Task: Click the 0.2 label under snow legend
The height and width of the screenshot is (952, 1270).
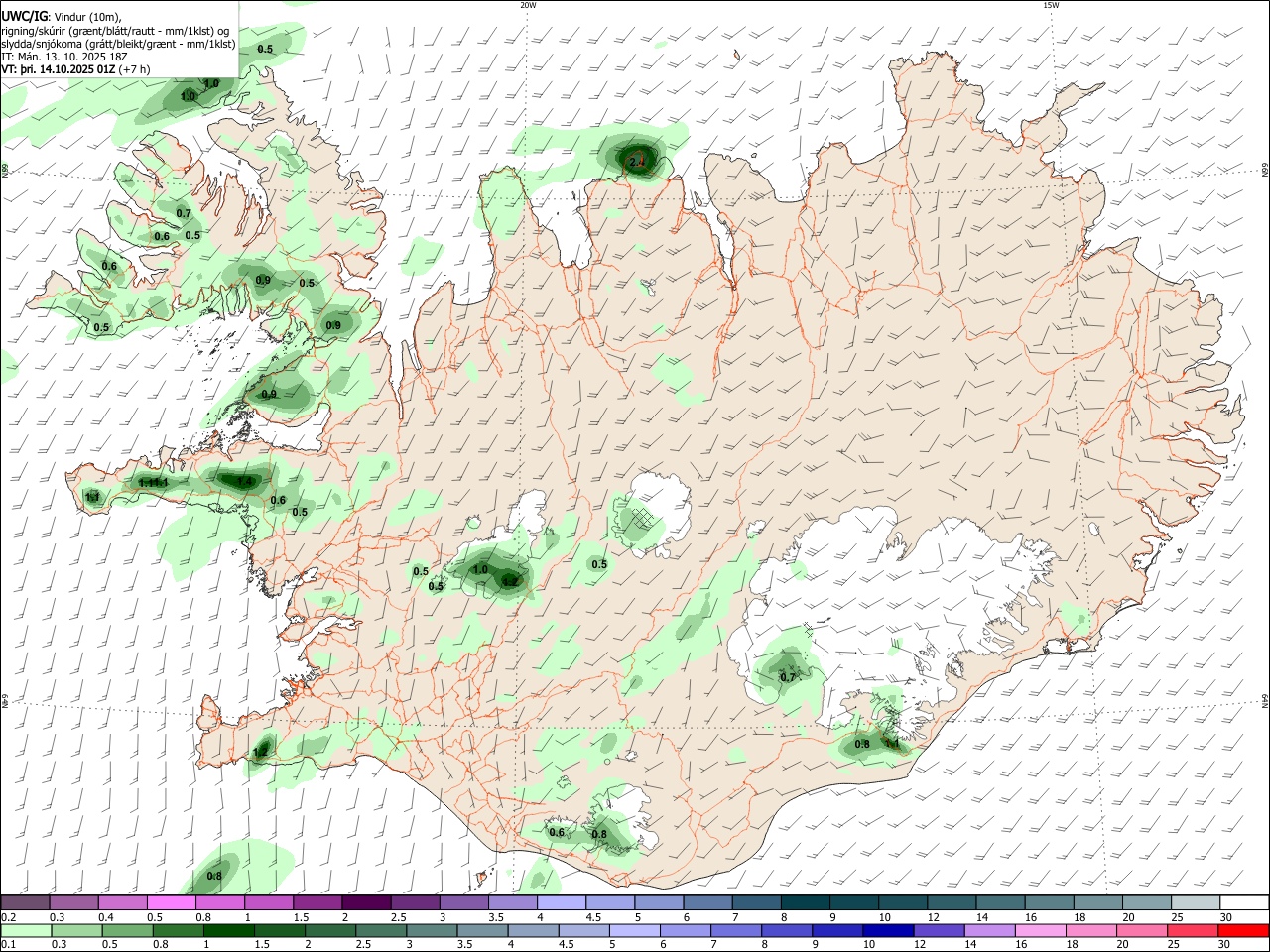Action: tap(8, 917)
